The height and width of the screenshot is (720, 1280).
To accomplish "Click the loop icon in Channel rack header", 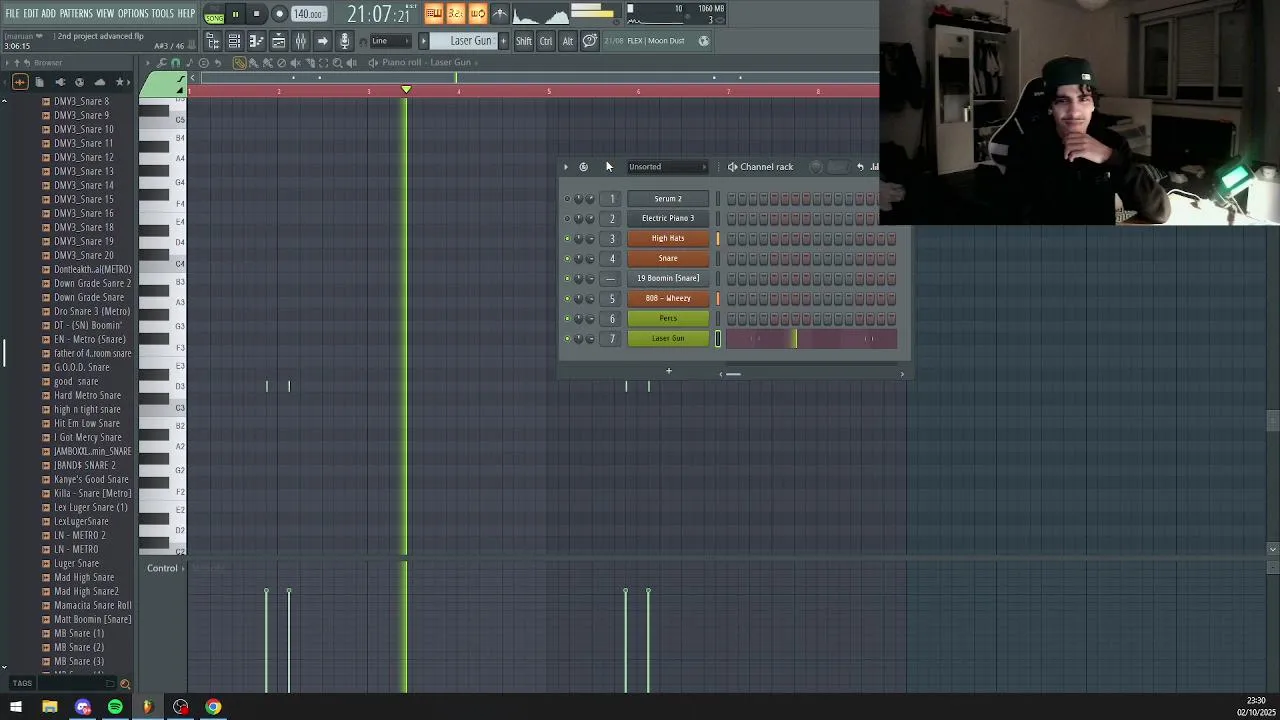I will (584, 167).
